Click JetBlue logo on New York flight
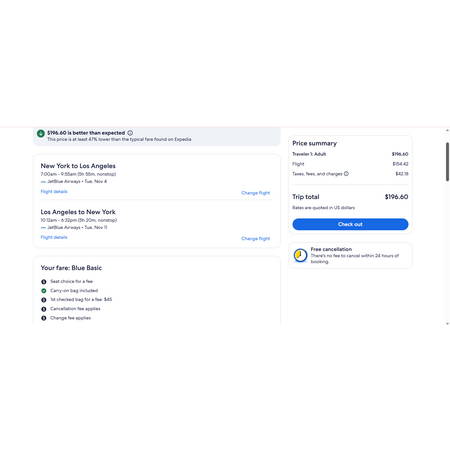This screenshot has width=450, height=450. [x=43, y=182]
